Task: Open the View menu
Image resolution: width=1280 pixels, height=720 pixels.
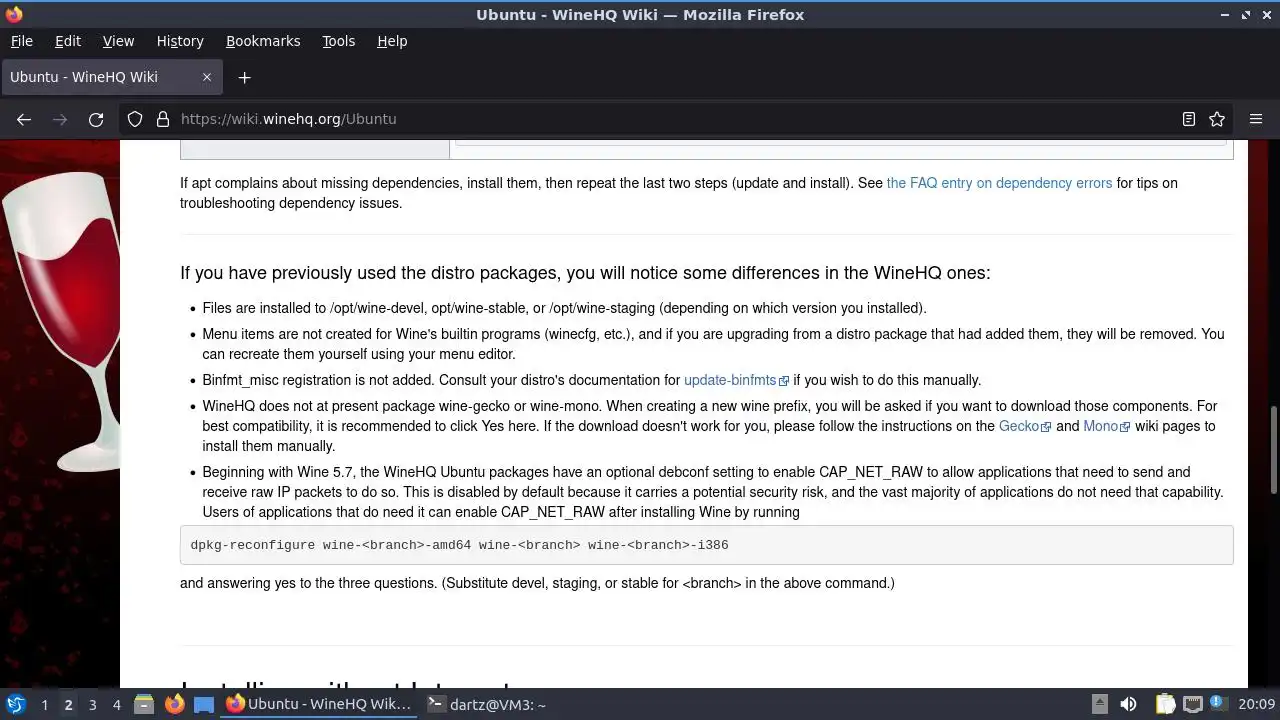Action: click(118, 41)
